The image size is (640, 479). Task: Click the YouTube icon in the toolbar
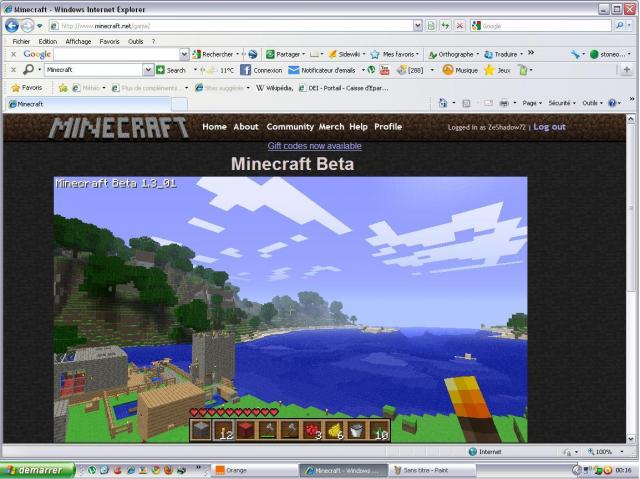384,70
